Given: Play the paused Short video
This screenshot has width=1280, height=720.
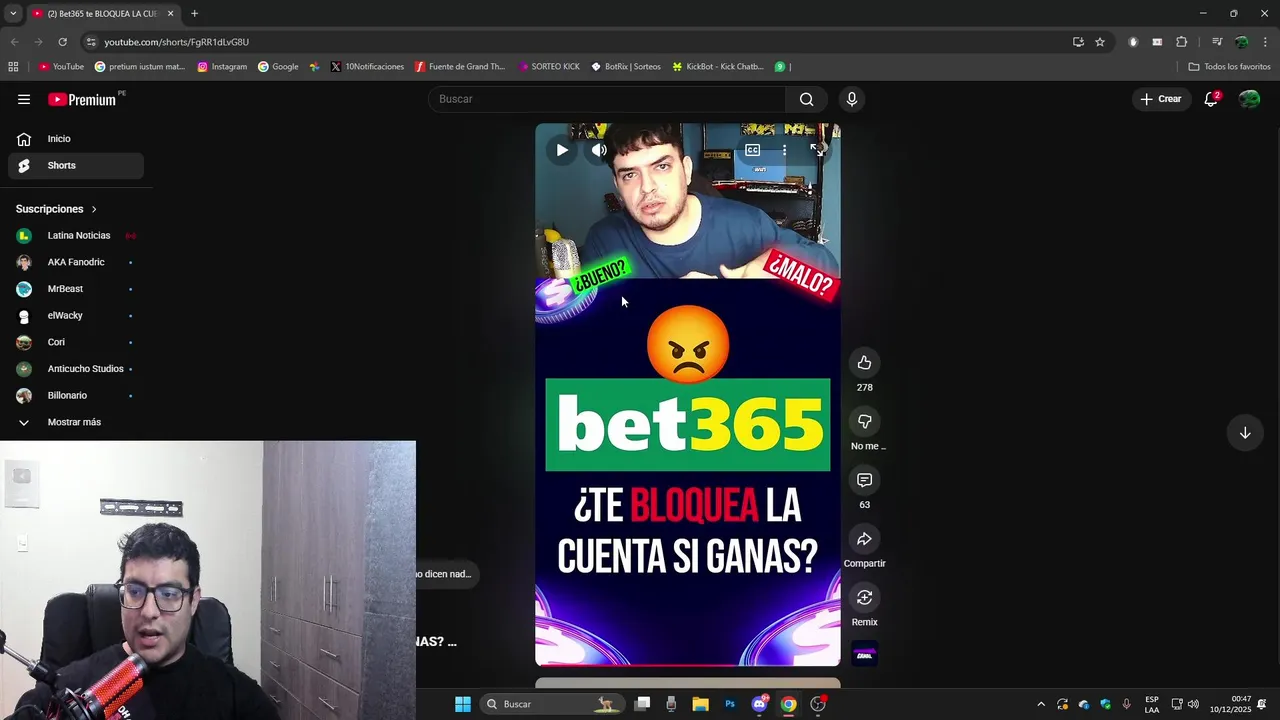Looking at the screenshot, I should pyautogui.click(x=562, y=150).
